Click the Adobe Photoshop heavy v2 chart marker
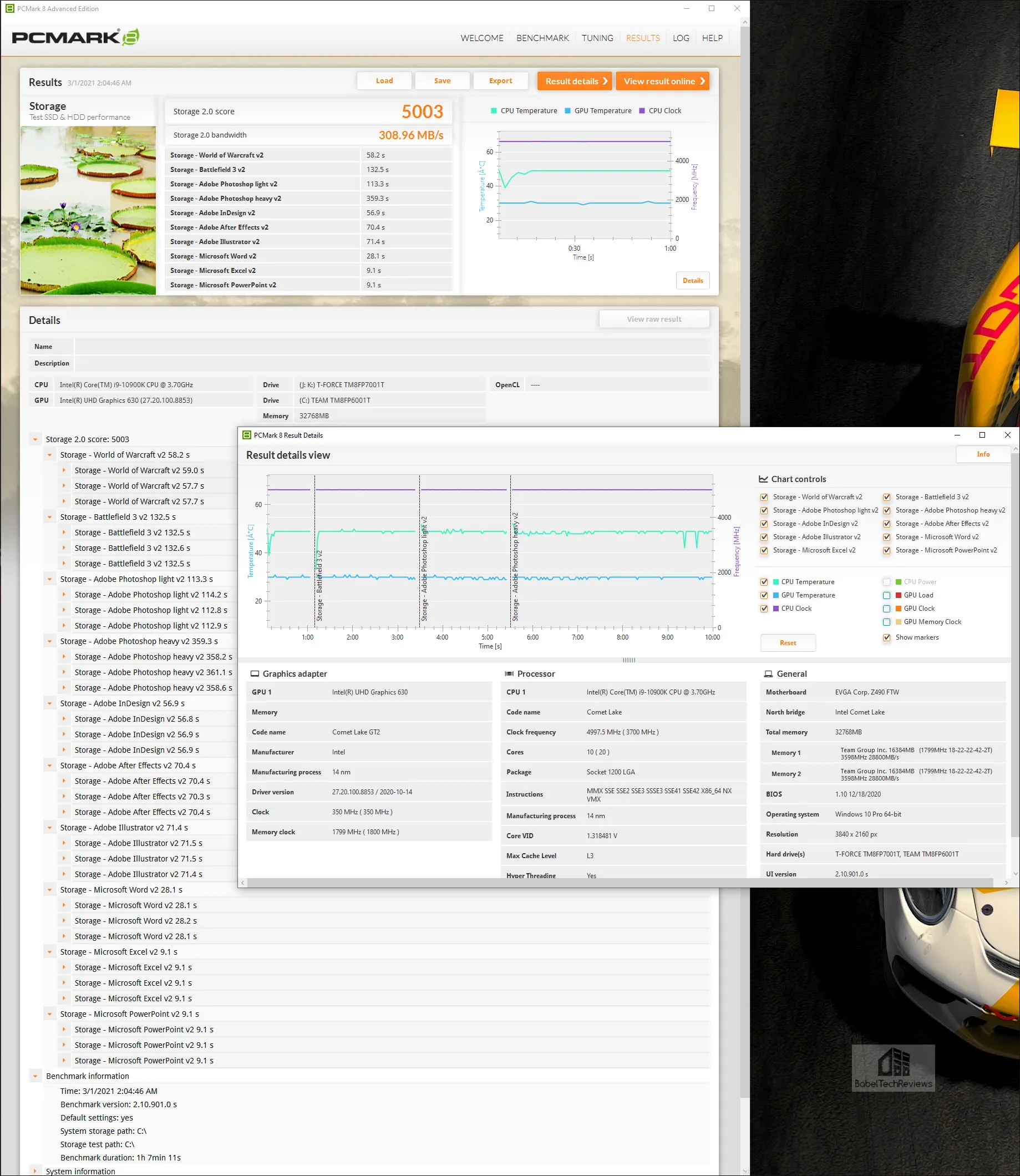This screenshot has height=1176, width=1020. [511, 552]
